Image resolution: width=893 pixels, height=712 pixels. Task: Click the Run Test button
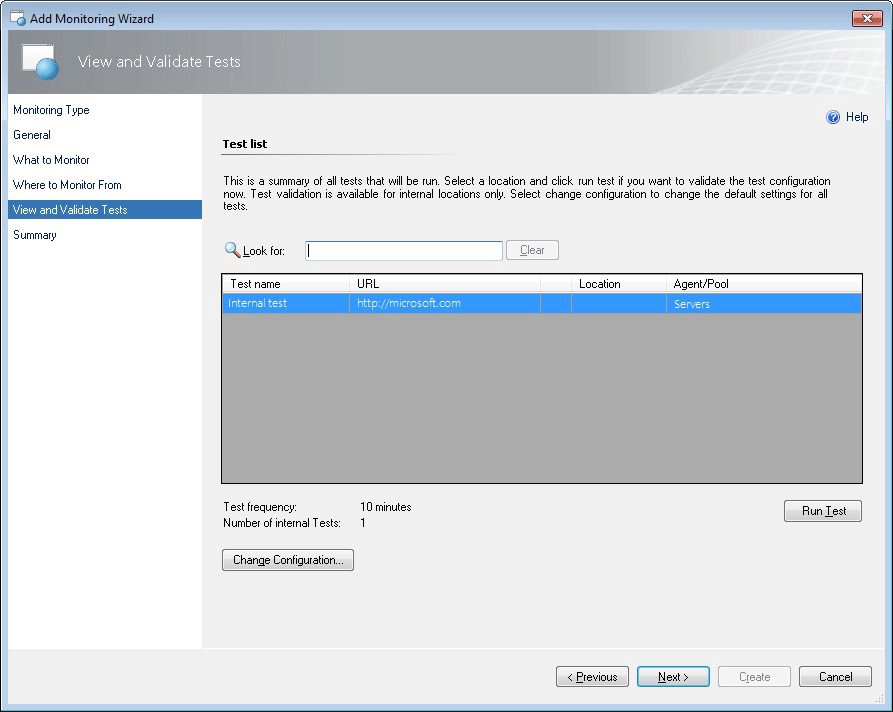pos(822,510)
